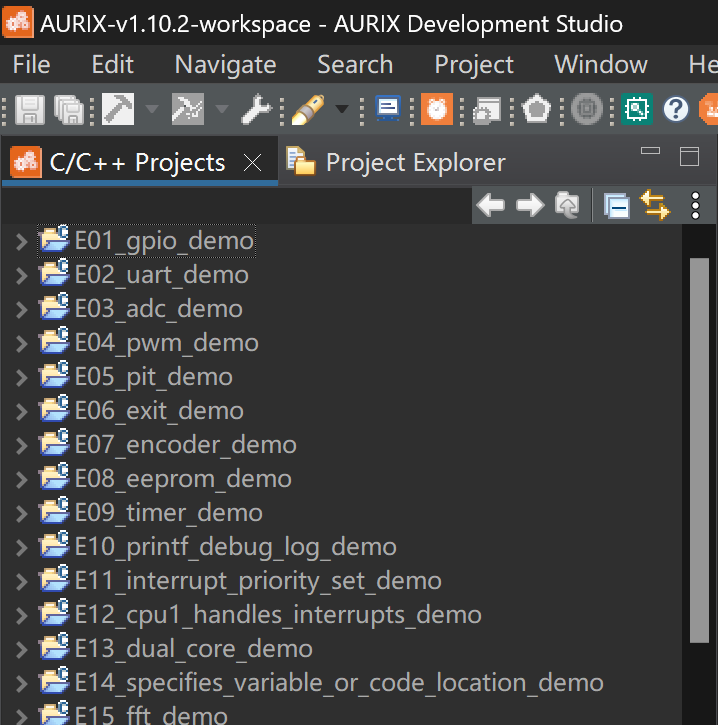Open the File menu
Screen dimensions: 718x725
point(31,64)
